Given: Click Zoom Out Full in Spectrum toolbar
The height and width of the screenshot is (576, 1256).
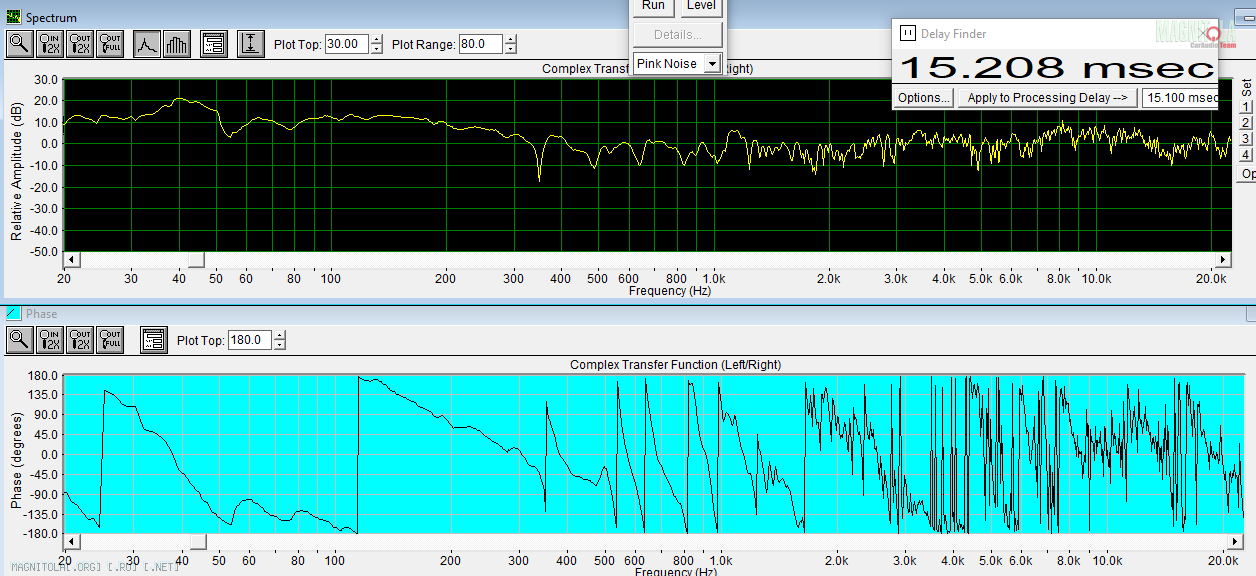Looking at the screenshot, I should 110,44.
